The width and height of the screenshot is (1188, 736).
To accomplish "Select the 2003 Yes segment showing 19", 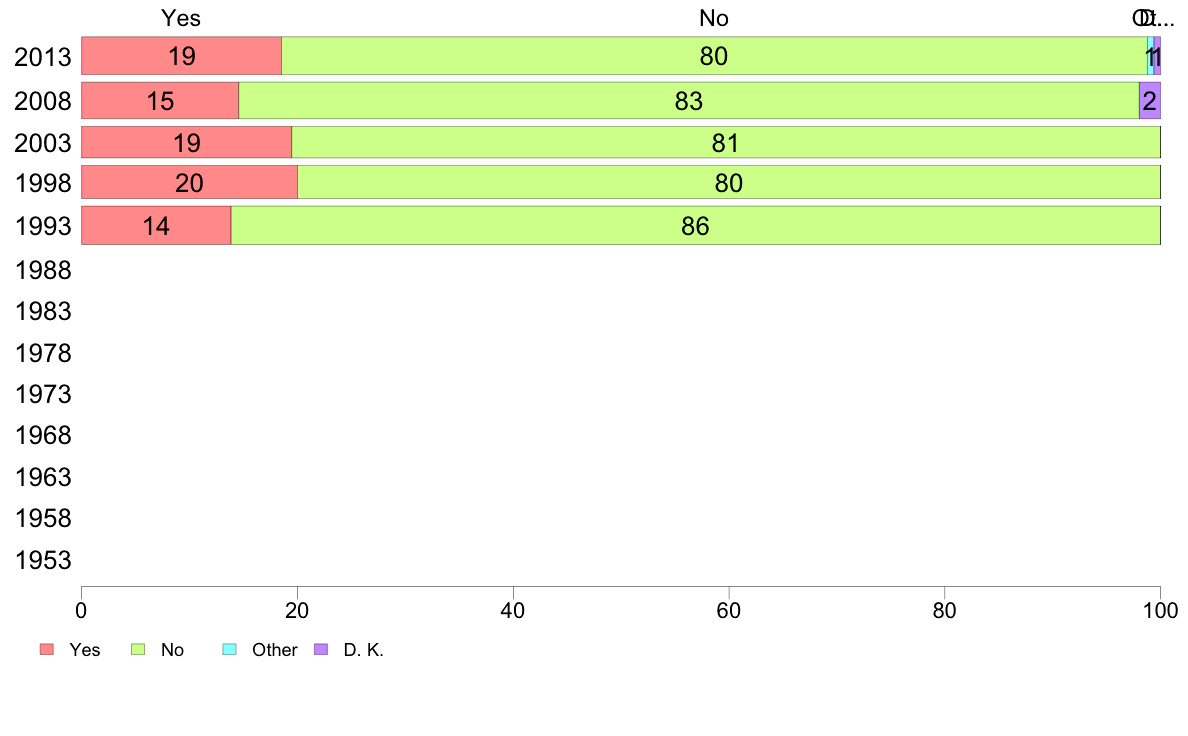I will pos(186,143).
